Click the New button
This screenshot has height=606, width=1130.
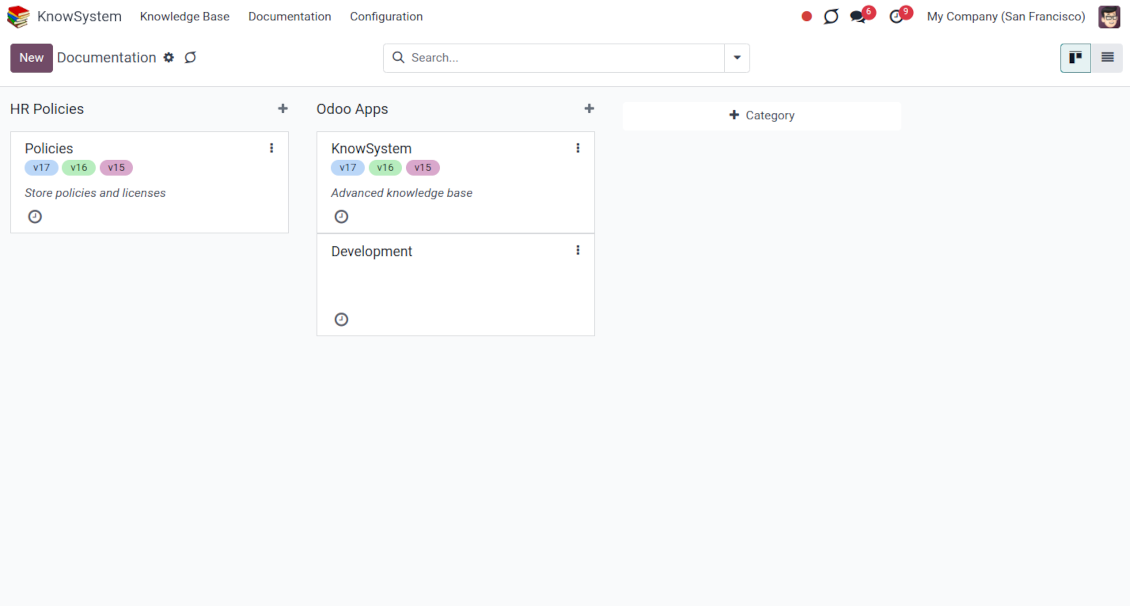click(32, 58)
